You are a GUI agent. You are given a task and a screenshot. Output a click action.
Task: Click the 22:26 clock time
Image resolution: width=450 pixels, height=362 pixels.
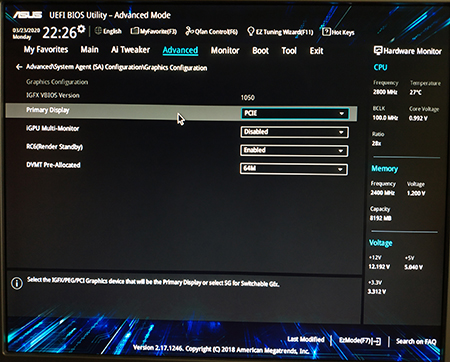coord(59,33)
